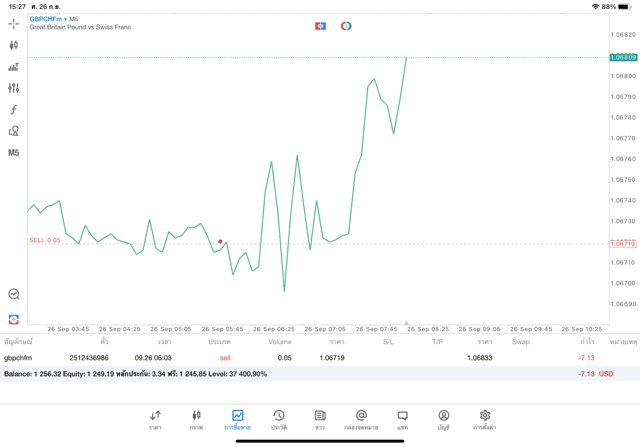Open the indicators icon in left toolbar
The height and width of the screenshot is (447, 640).
click(14, 67)
